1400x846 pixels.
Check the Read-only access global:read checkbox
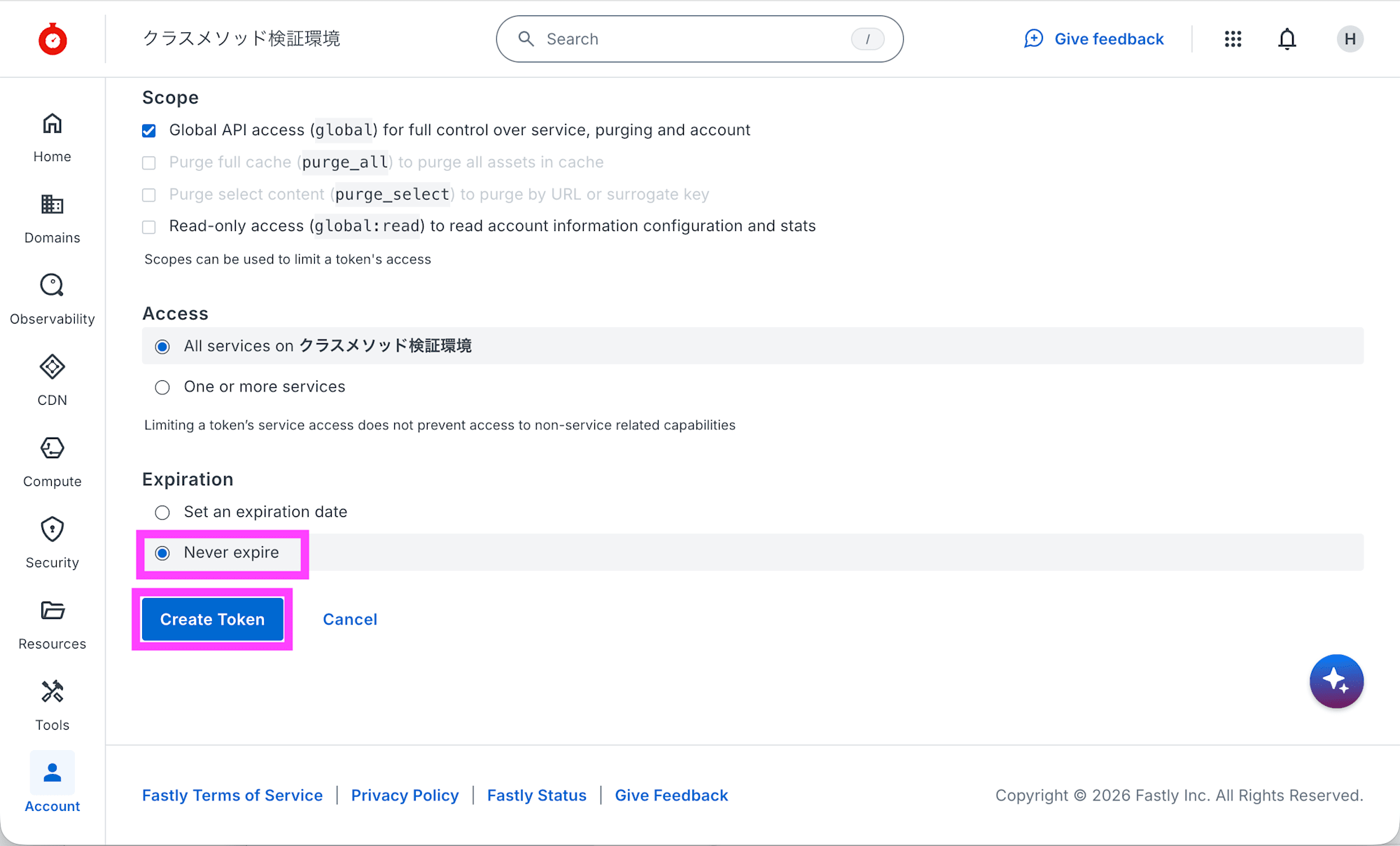[149, 227]
